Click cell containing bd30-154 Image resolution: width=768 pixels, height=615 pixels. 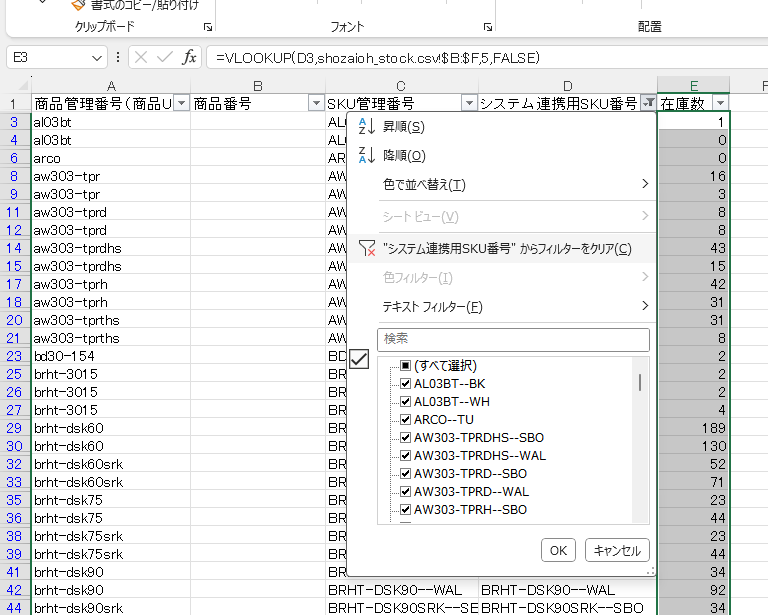click(x=111, y=356)
